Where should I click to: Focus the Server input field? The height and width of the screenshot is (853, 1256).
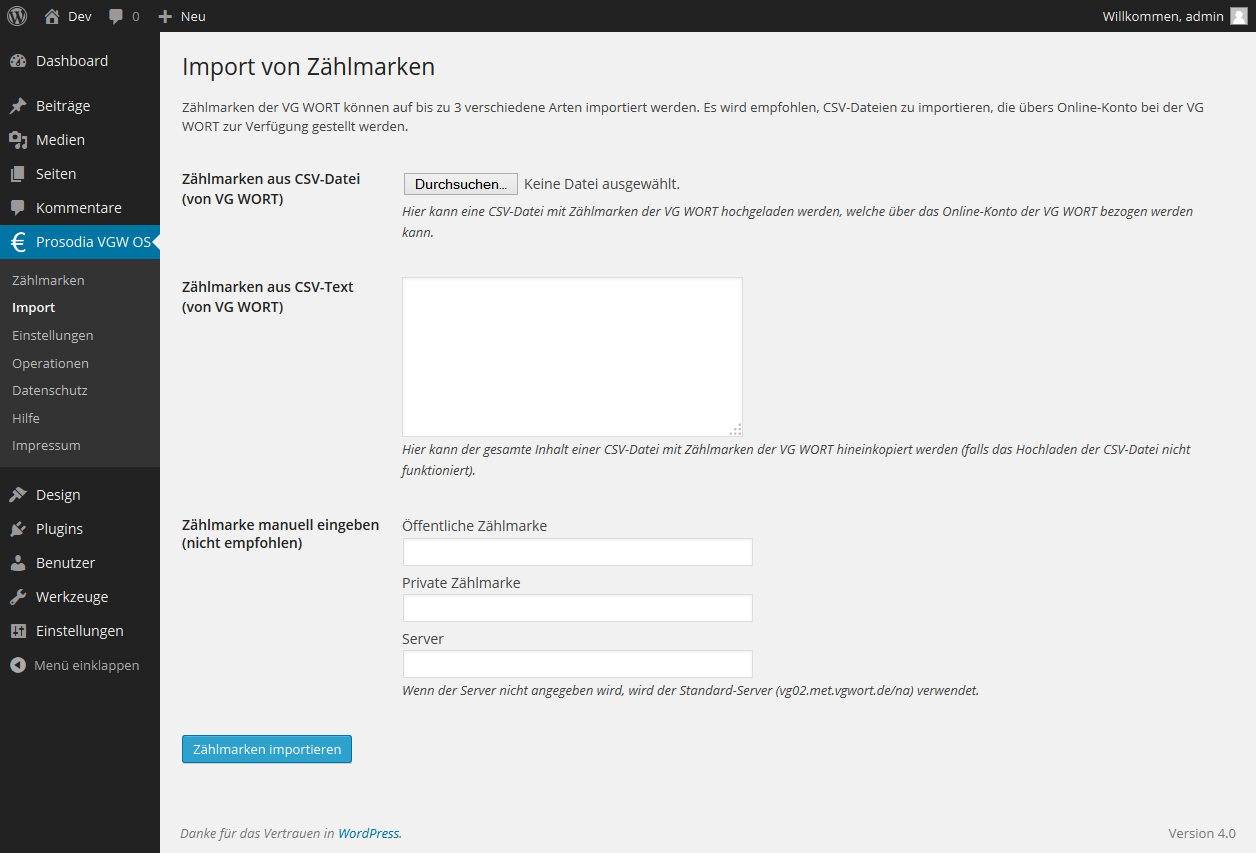tap(577, 664)
